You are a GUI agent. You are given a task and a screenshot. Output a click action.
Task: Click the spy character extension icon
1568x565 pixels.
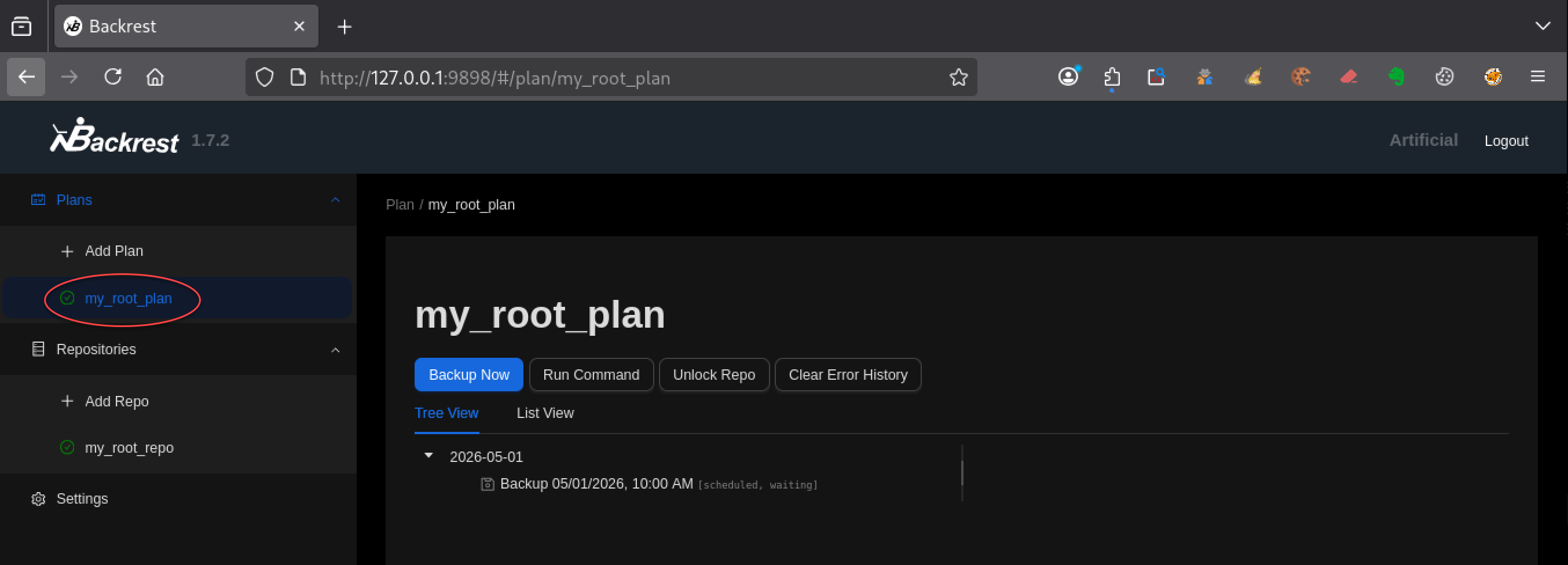1204,78
